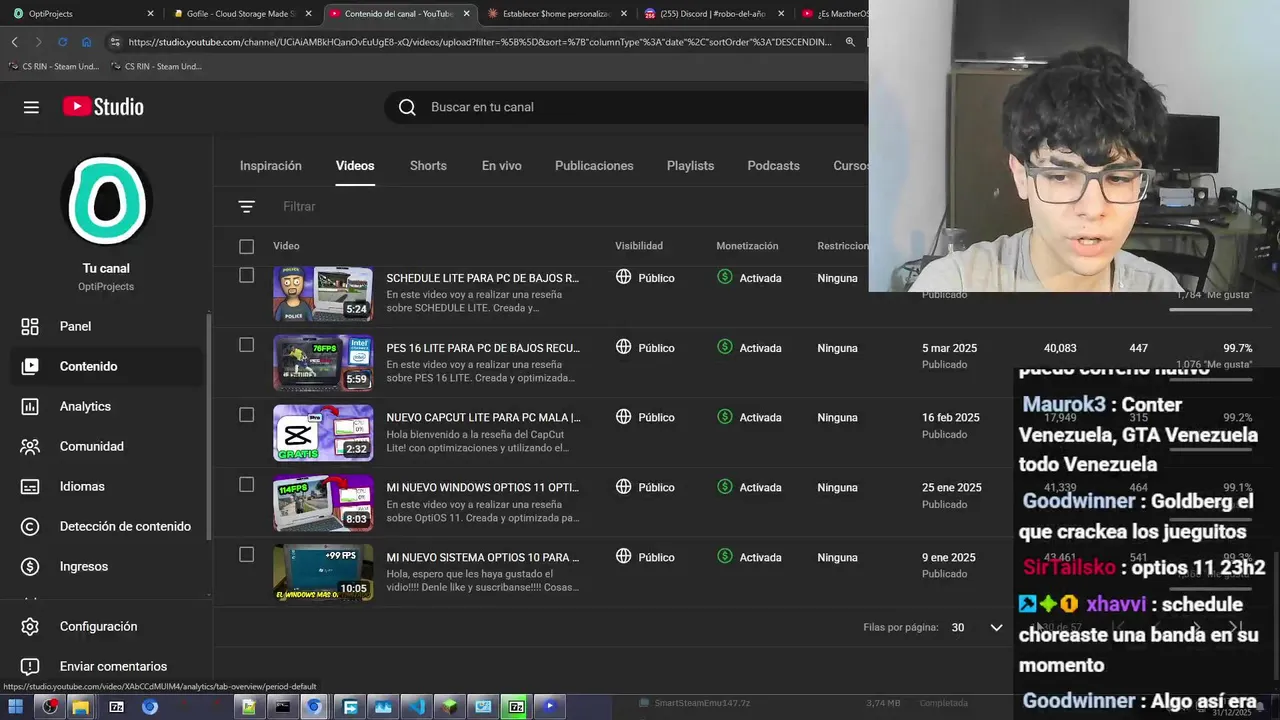Viewport: 1280px width, 720px height.
Task: Switch to the Inspiración tab
Action: coord(270,166)
